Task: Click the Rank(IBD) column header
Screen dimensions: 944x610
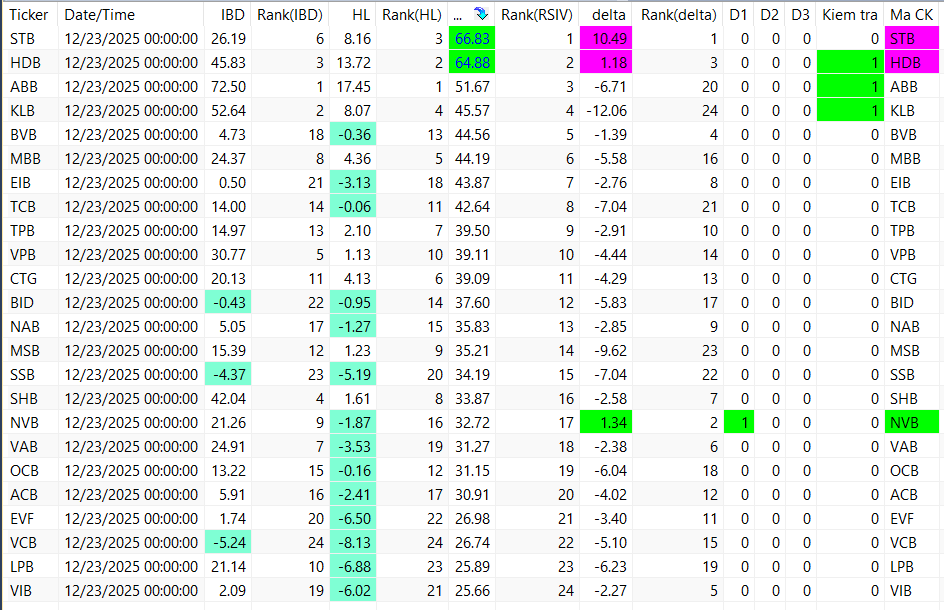Action: pos(290,14)
